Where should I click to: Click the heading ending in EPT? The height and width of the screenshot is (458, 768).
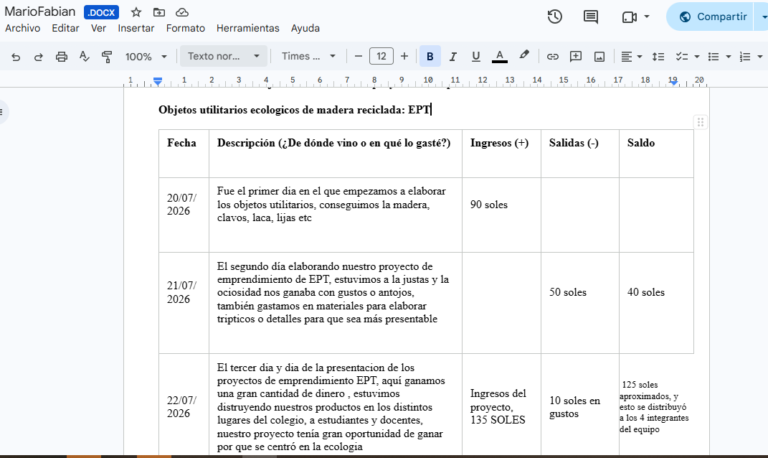pyautogui.click(x=294, y=110)
